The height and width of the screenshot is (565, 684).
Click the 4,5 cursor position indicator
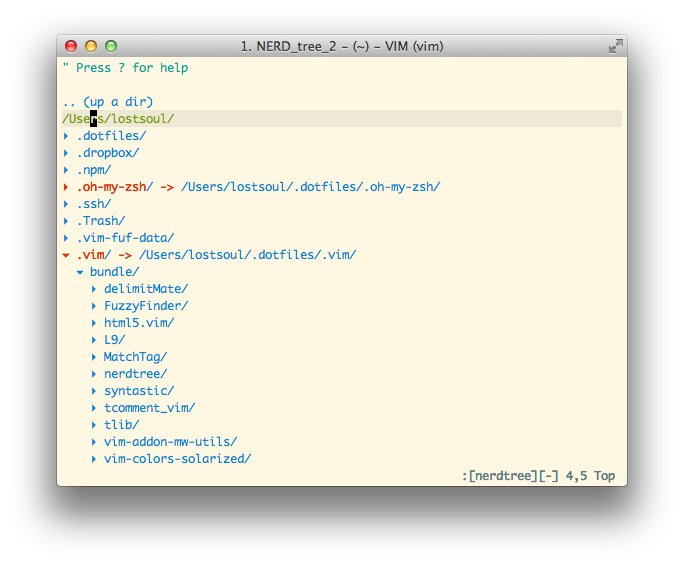(576, 476)
